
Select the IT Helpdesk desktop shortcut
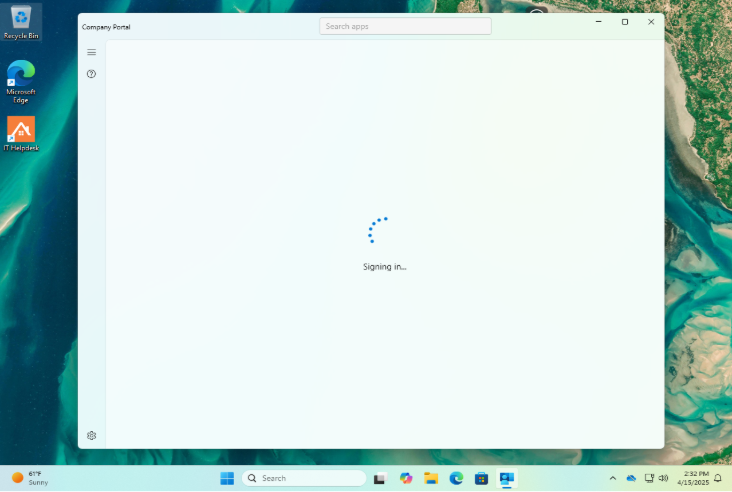tap(21, 134)
